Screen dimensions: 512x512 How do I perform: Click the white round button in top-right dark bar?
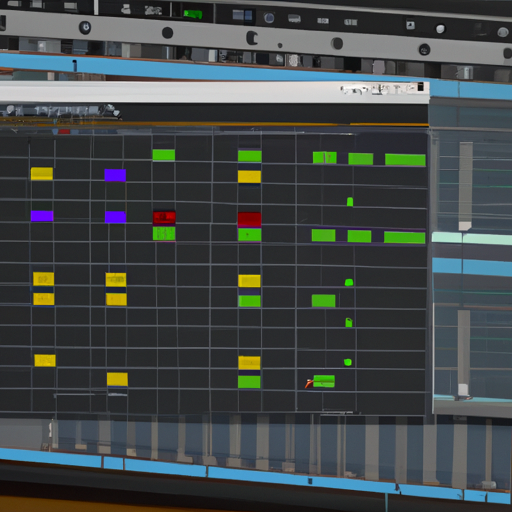click(x=440, y=29)
